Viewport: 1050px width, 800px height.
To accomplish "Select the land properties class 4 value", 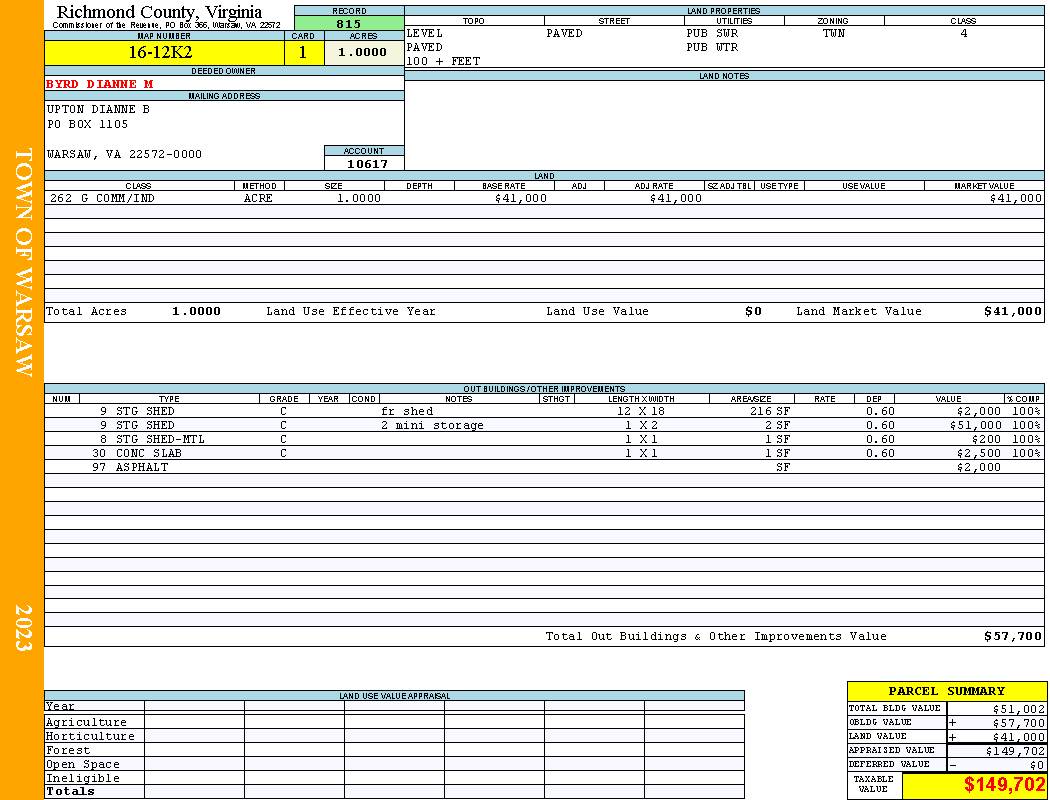I will (964, 33).
